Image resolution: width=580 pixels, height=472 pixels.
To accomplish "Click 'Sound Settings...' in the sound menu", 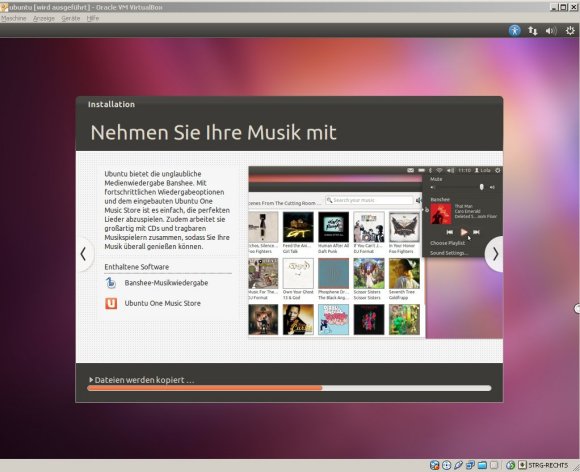I will pyautogui.click(x=449, y=253).
